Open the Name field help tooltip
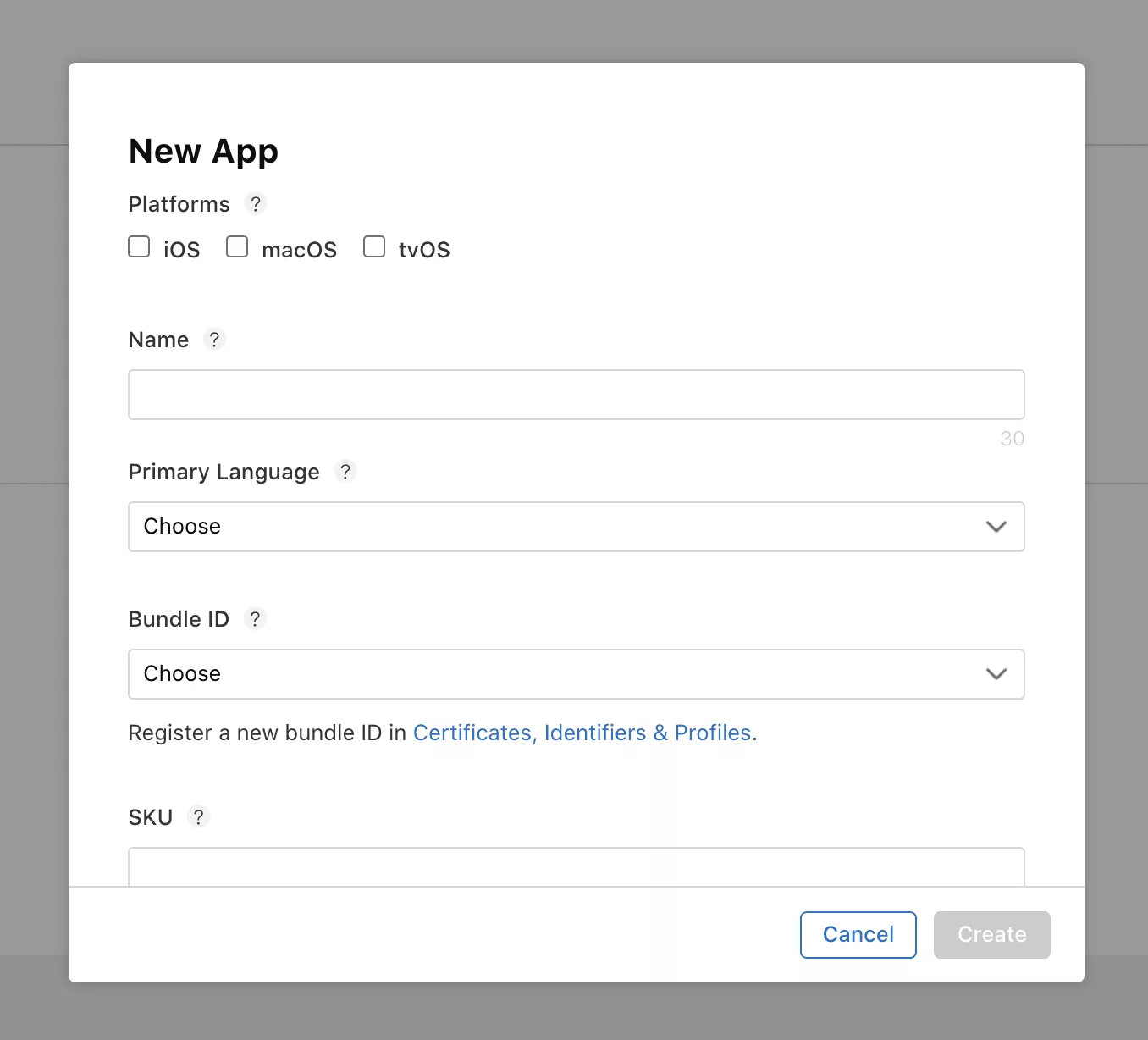Image resolution: width=1148 pixels, height=1040 pixels. click(215, 340)
